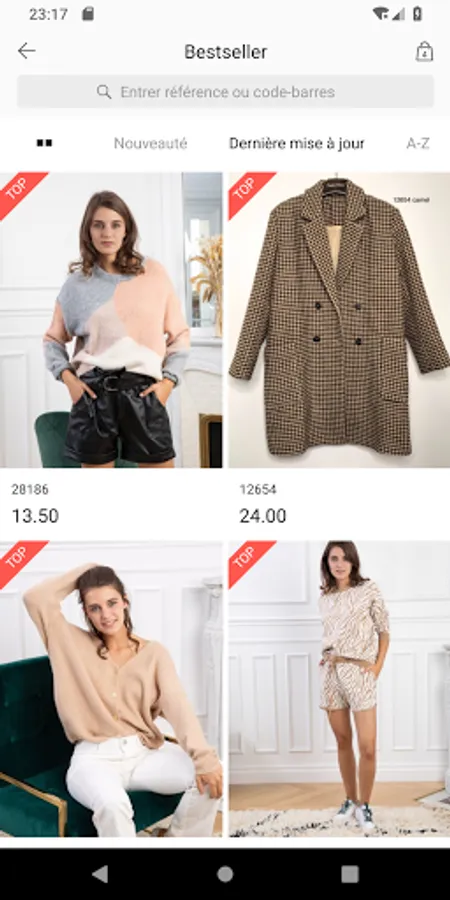This screenshot has height=900, width=450.
Task: Tap the back arrow icon
Action: [26, 52]
